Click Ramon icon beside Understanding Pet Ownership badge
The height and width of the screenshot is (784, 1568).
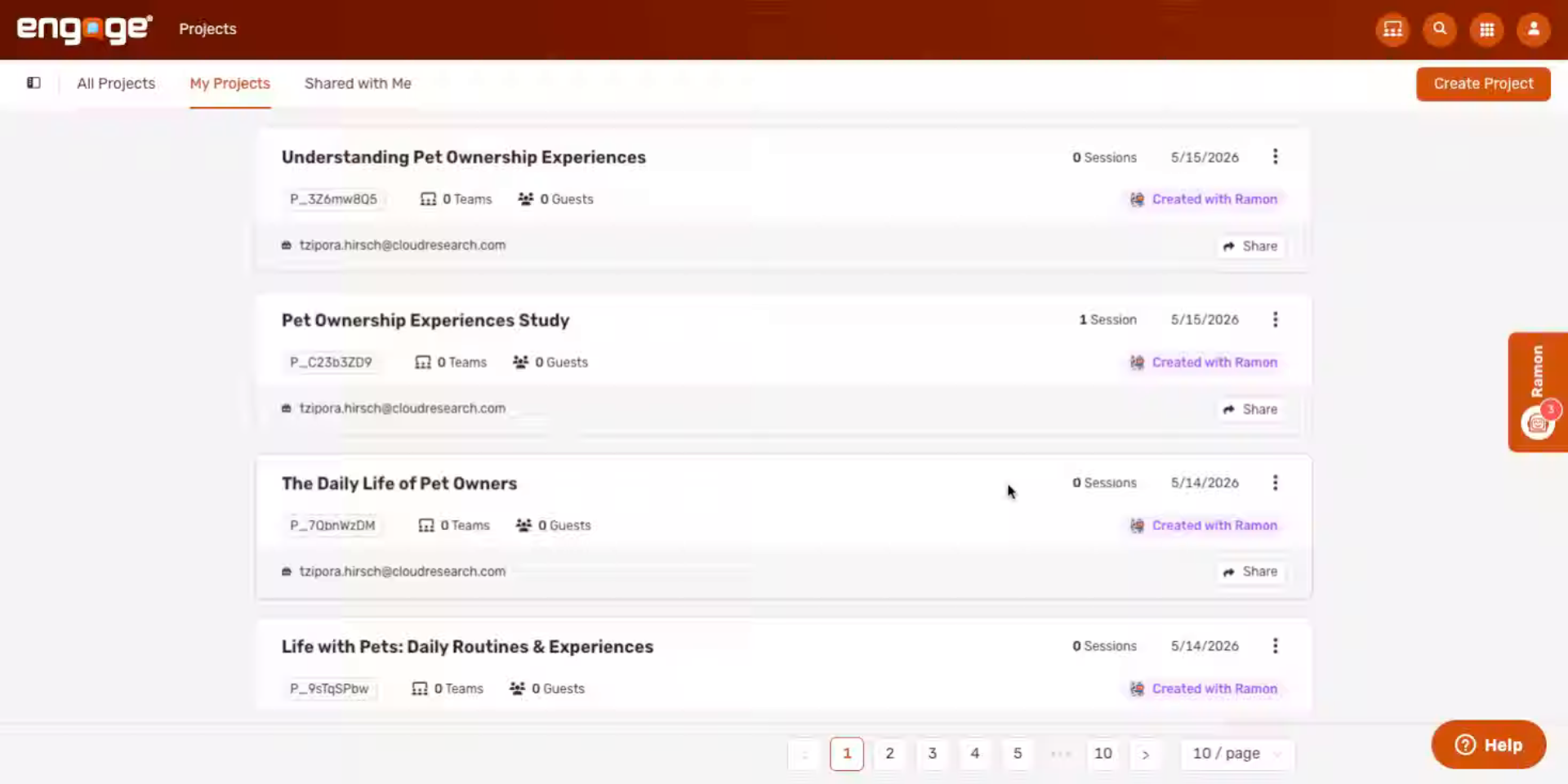[x=1137, y=199]
